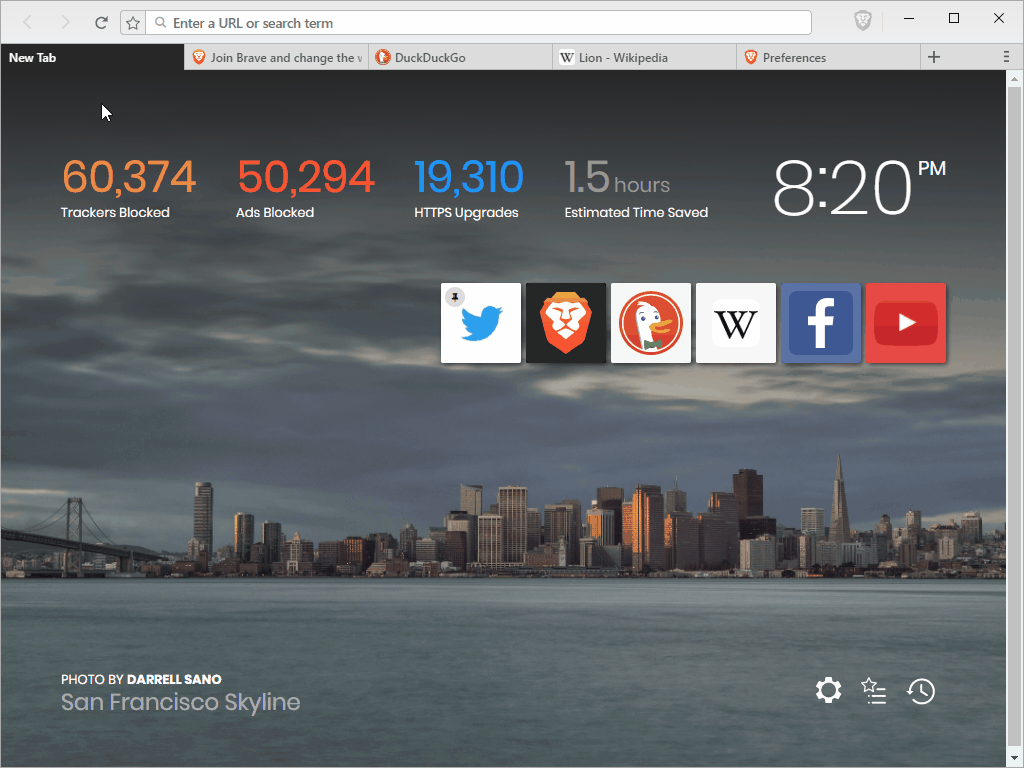Visit photographer Darrell Sano credit link
This screenshot has width=1024, height=768.
coord(174,679)
